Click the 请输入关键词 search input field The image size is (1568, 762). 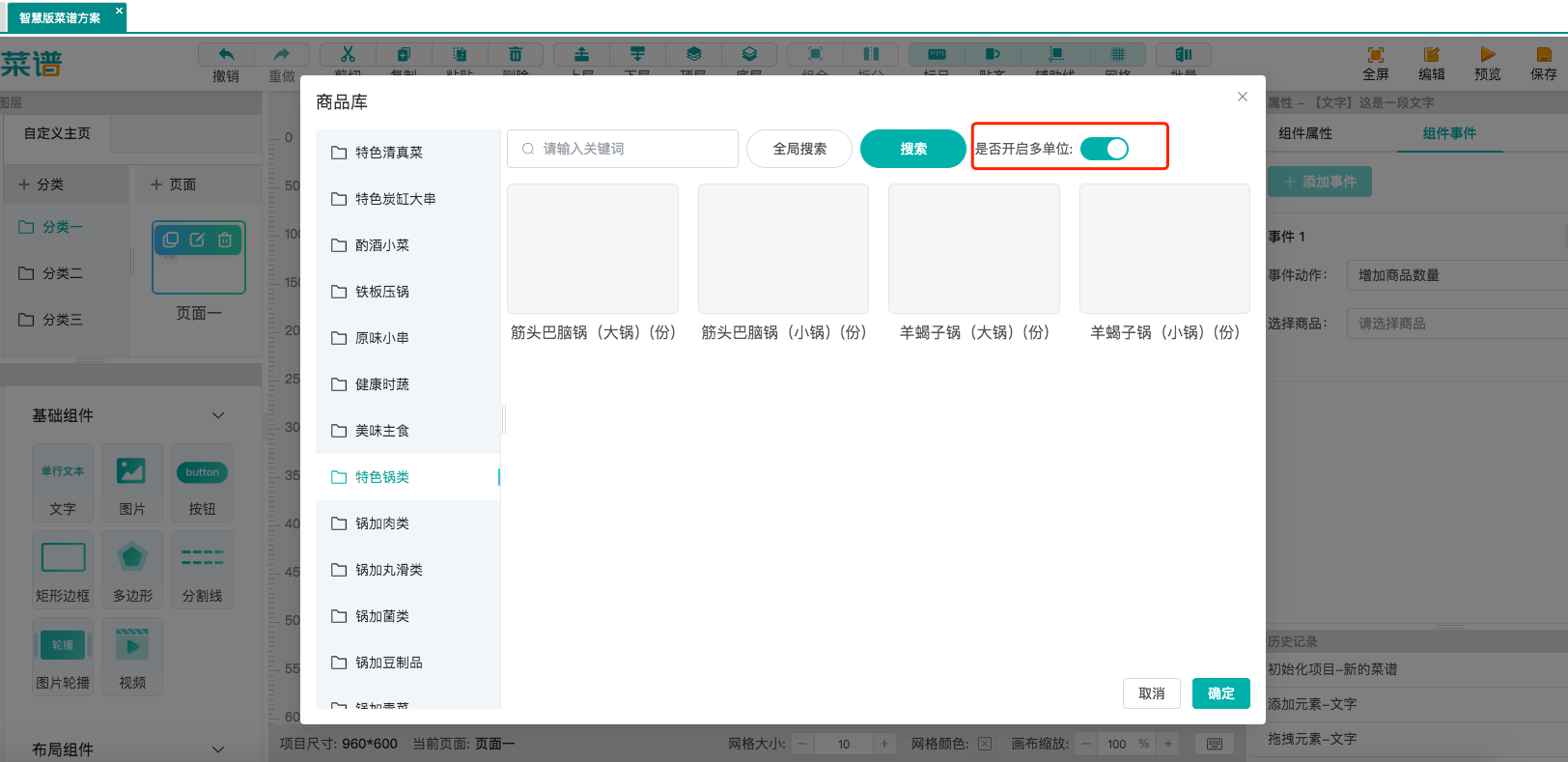[x=632, y=149]
